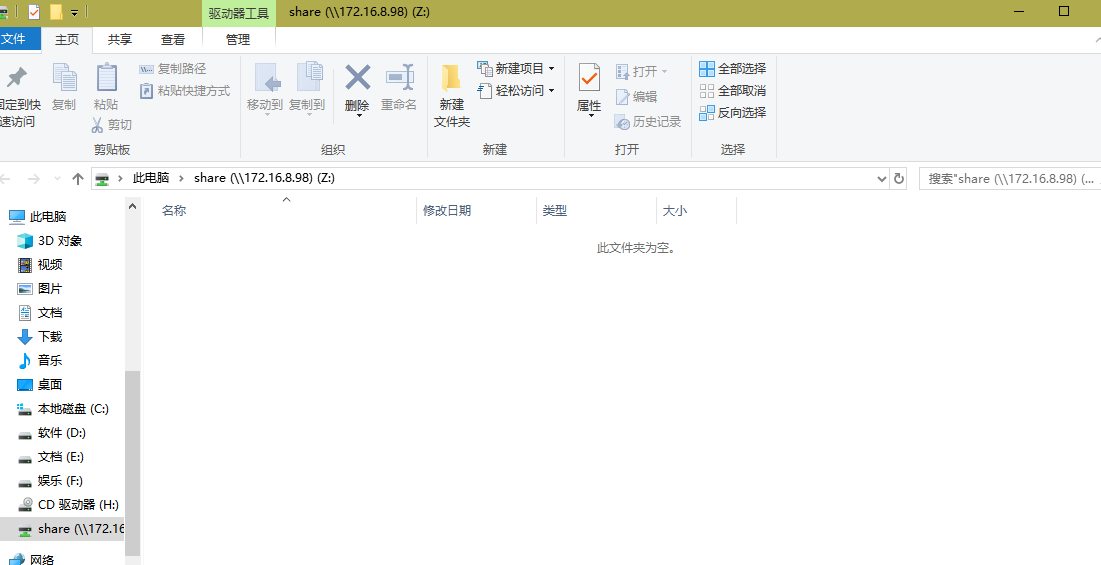Expand the address bar history dropdown

(x=882, y=179)
